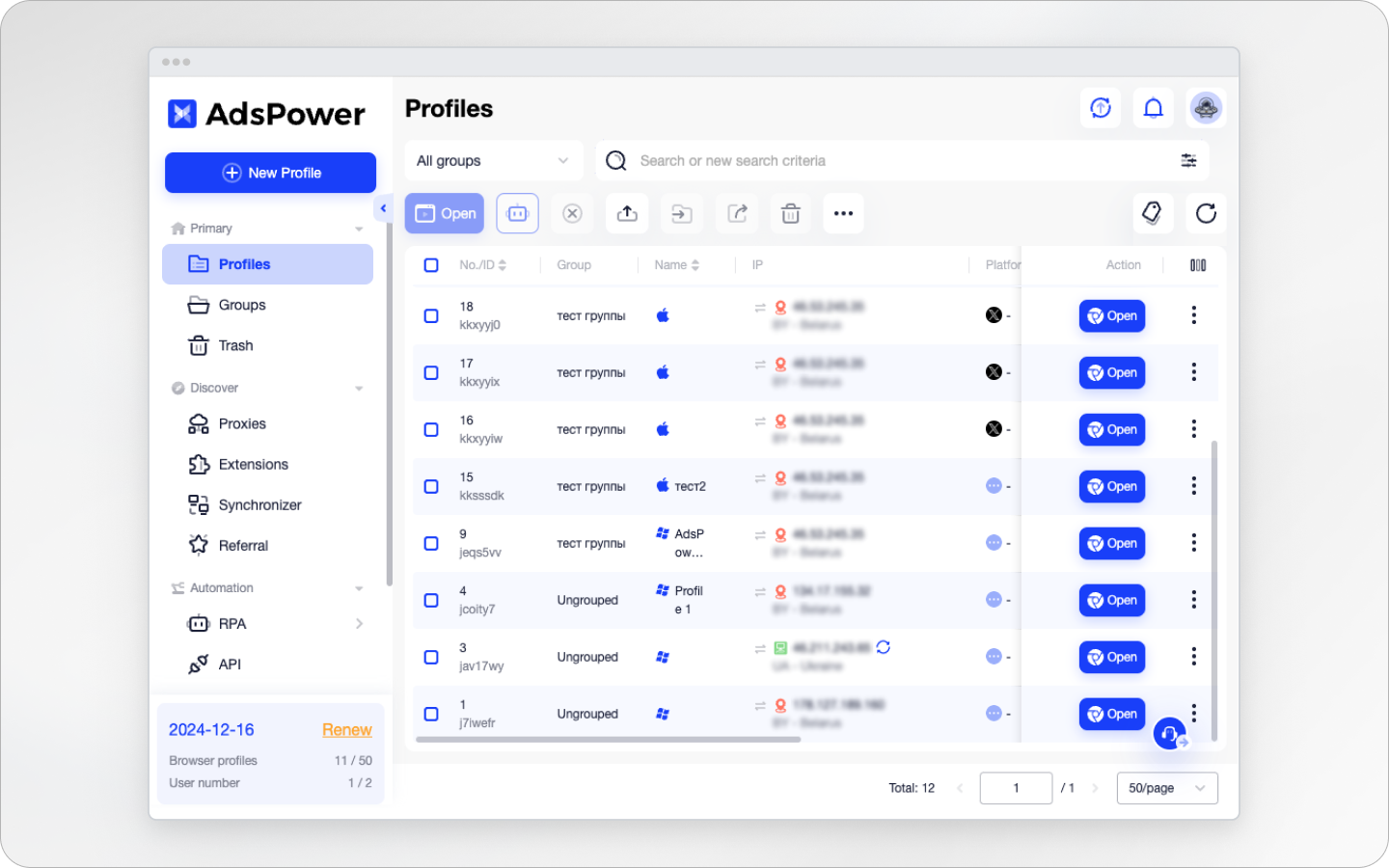Click the refresh icon above the Action column
Screen dimensions: 1389x868
pos(1206,213)
